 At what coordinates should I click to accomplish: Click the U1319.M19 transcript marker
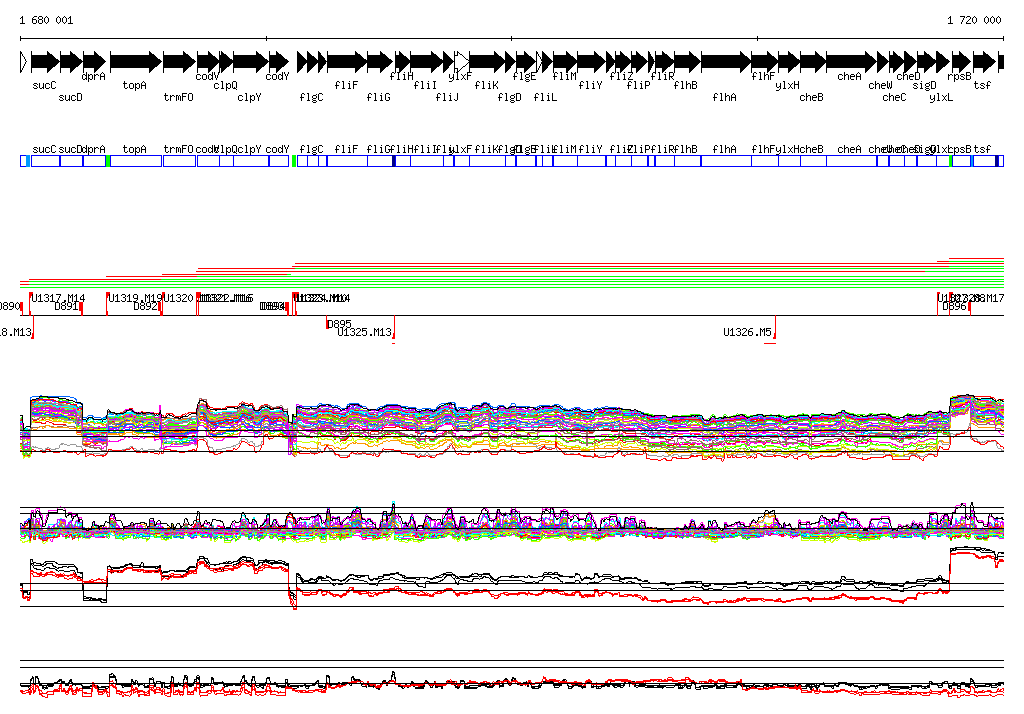click(135, 299)
